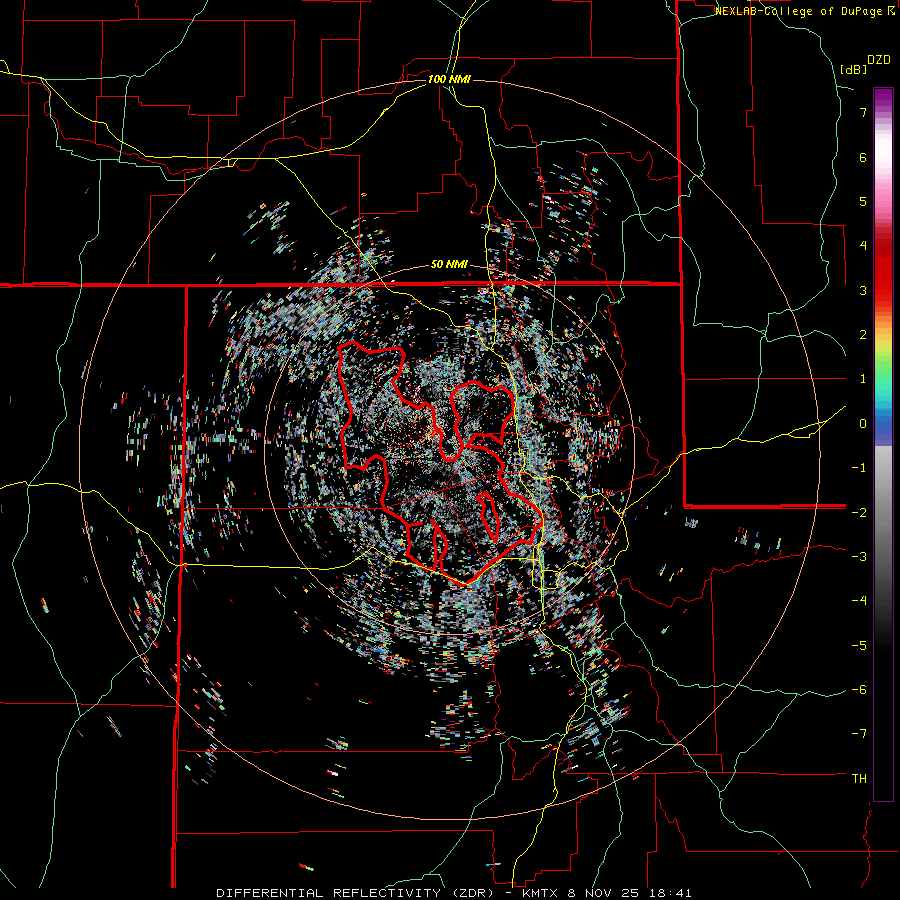Click the TH threshold label

(x=859, y=779)
